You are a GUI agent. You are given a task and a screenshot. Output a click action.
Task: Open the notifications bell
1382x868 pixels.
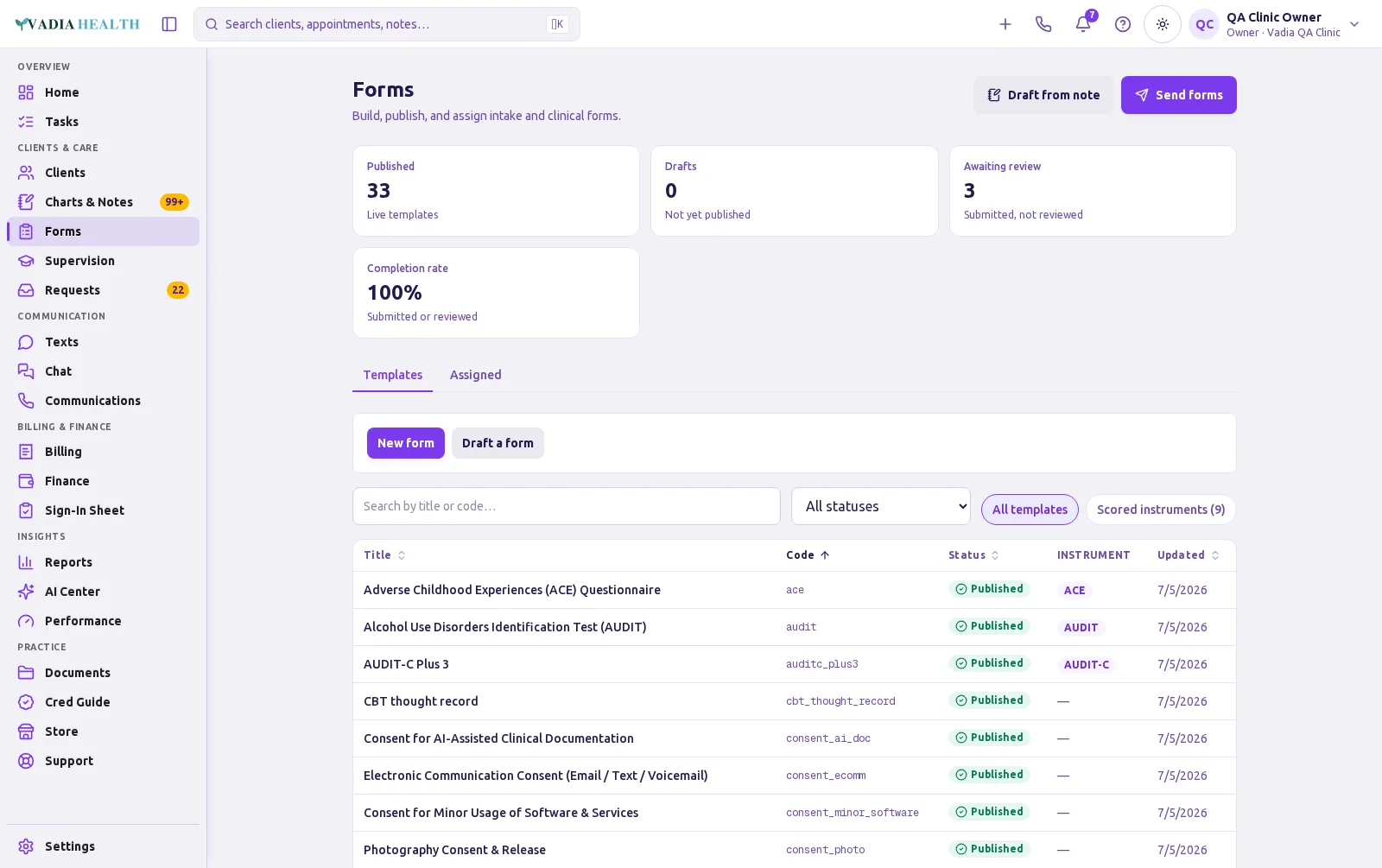[1083, 24]
